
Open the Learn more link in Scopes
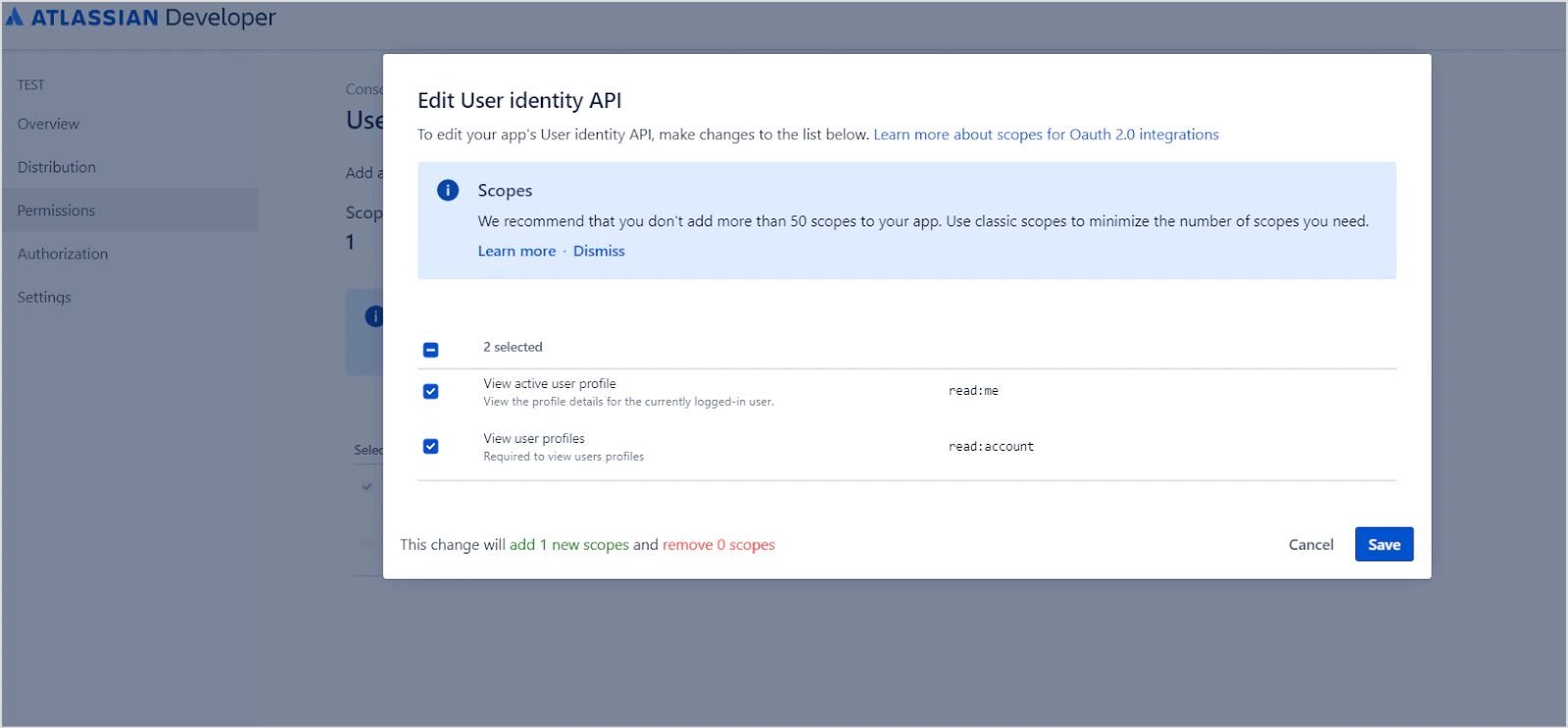pos(516,251)
